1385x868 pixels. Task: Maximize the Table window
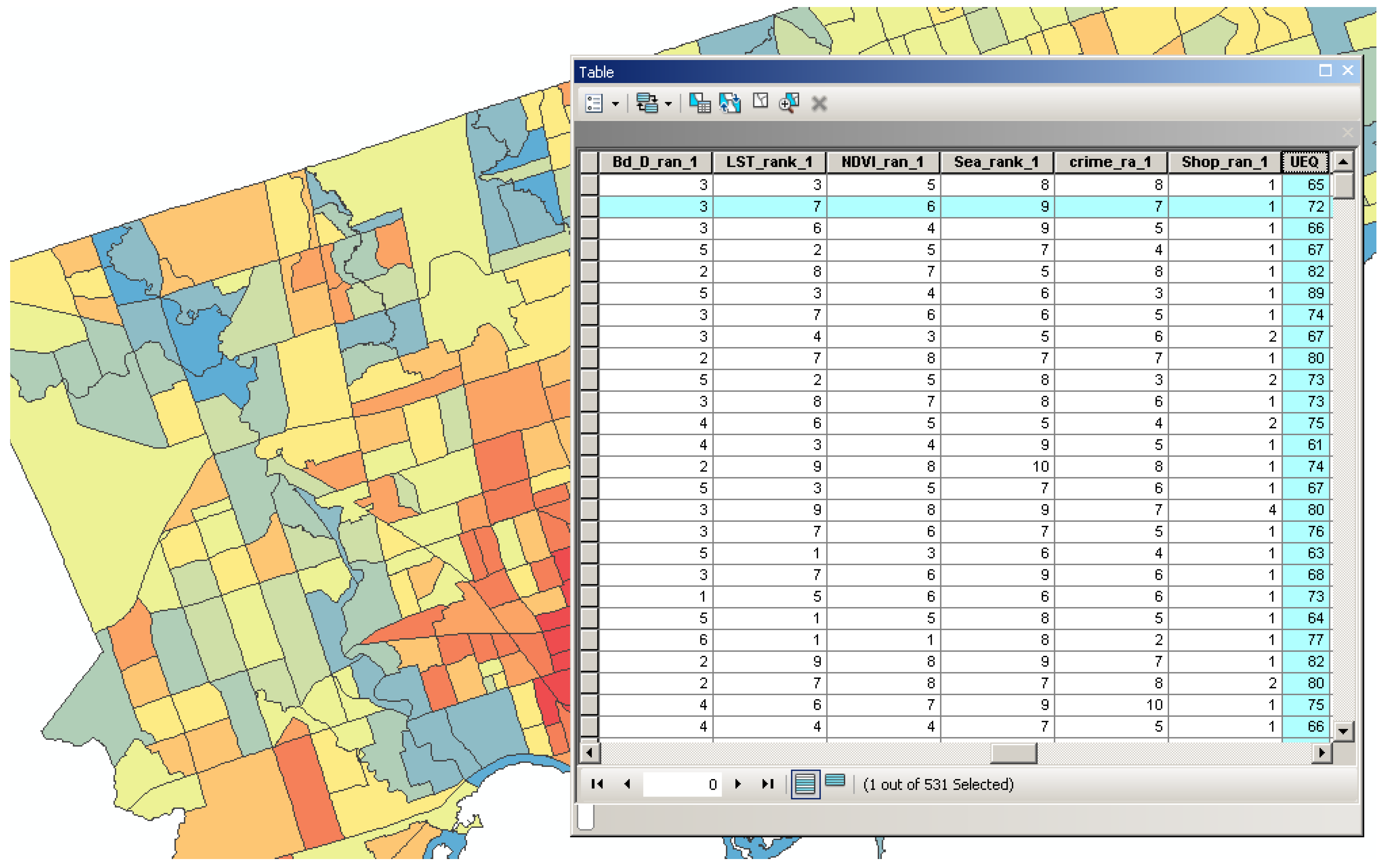pos(1325,71)
